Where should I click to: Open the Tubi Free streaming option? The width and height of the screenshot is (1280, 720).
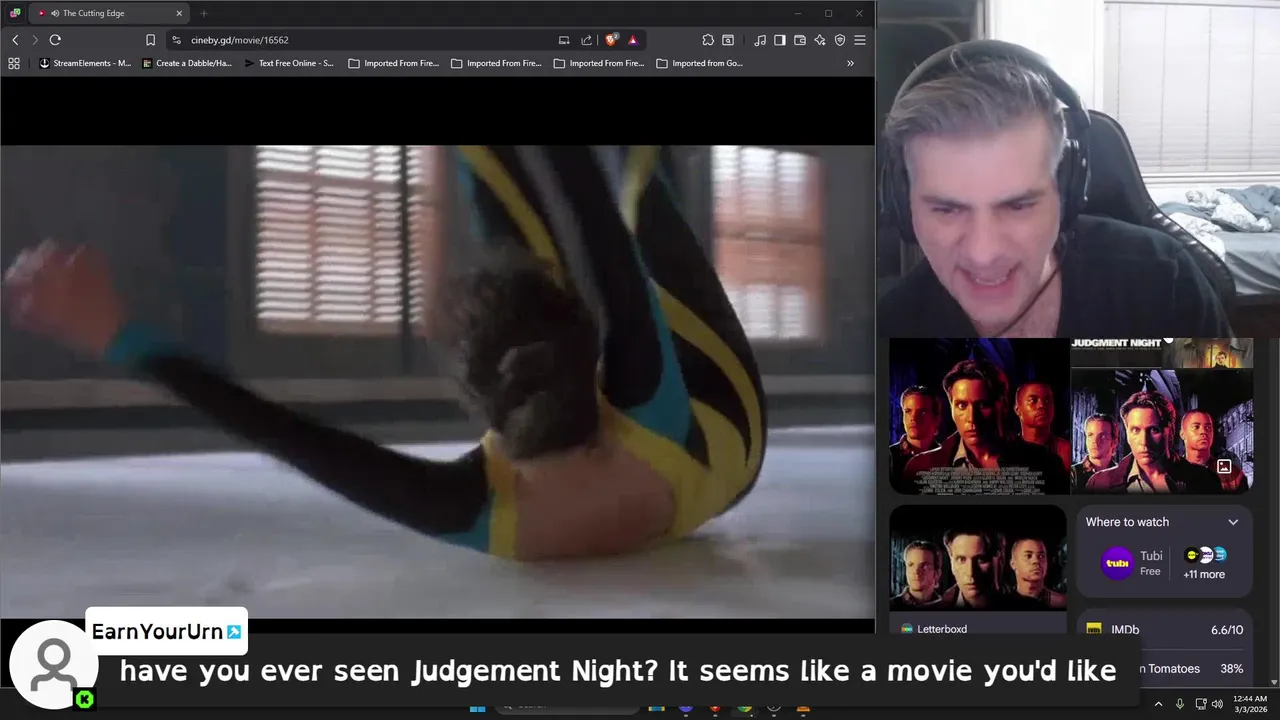coord(1132,563)
